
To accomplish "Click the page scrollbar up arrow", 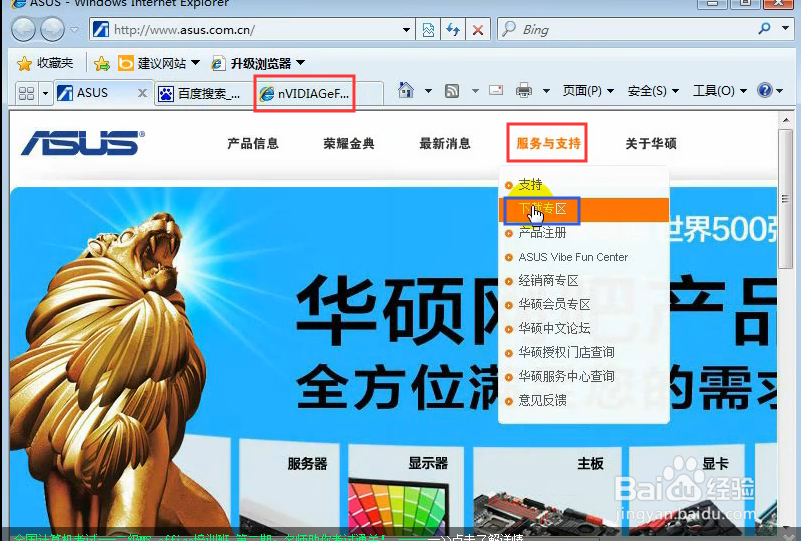I will click(x=786, y=120).
